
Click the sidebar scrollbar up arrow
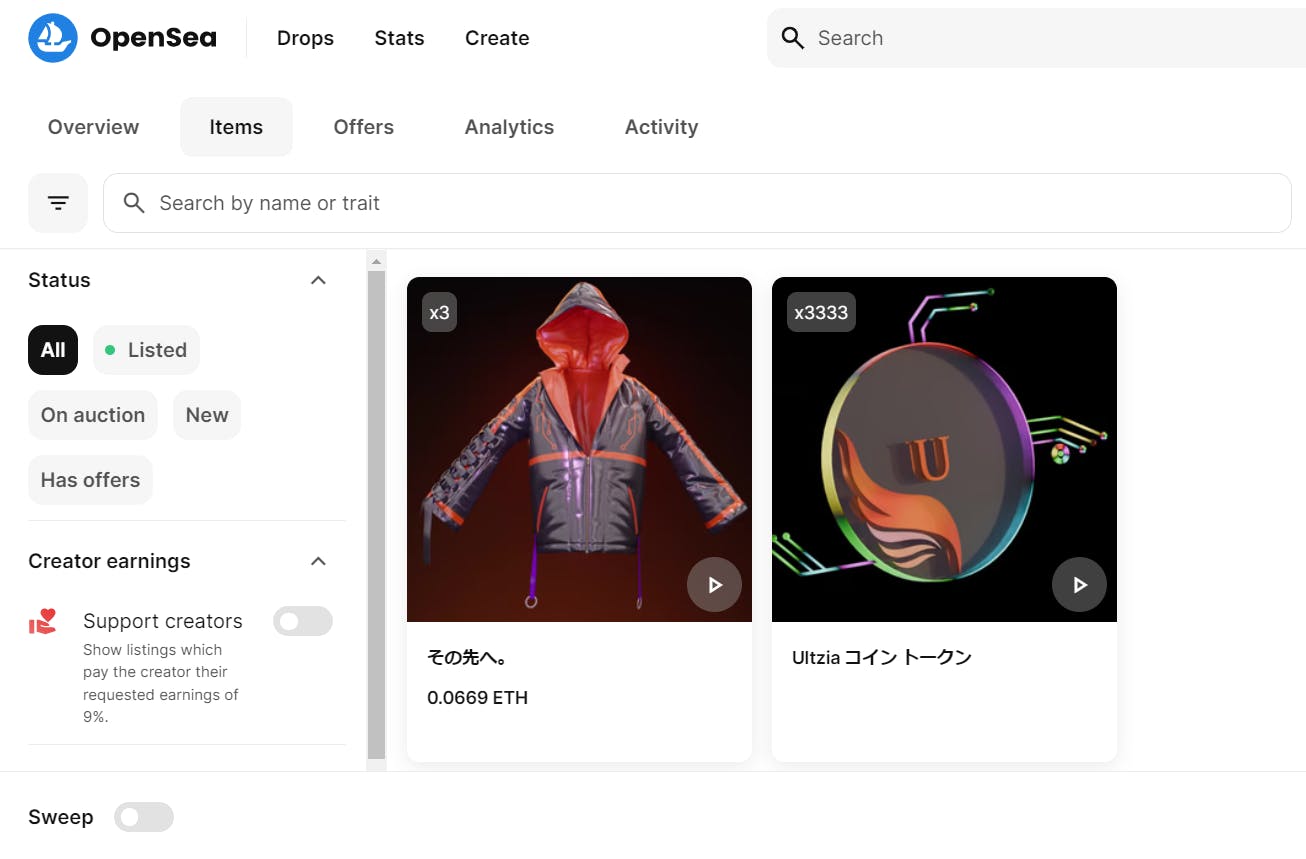click(376, 261)
